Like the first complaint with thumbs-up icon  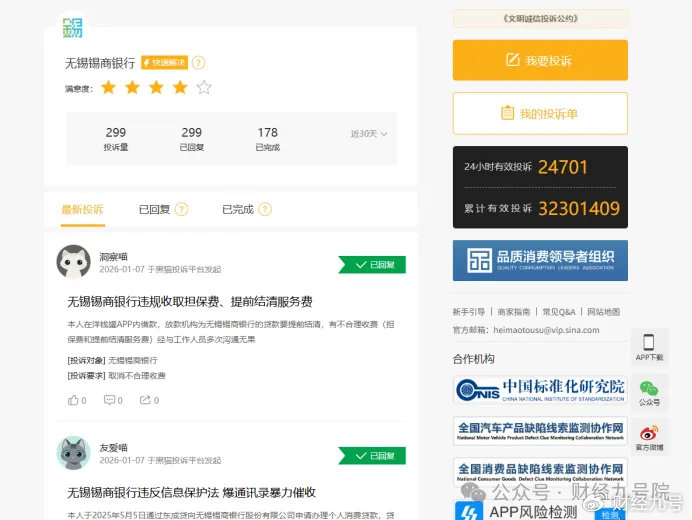click(73, 400)
